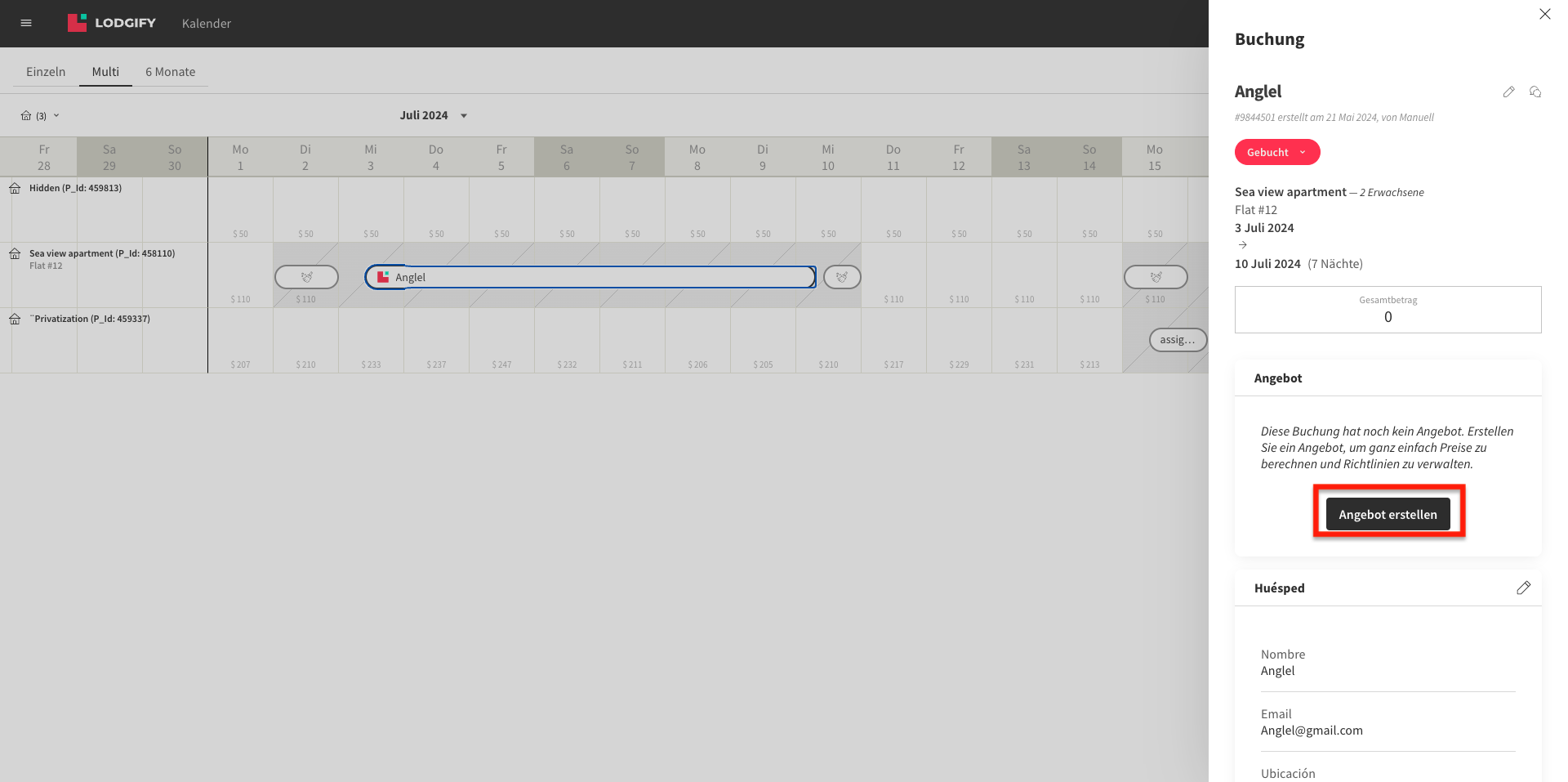The image size is (1568, 782).
Task: Click Sa 6 date header
Action: click(567, 157)
